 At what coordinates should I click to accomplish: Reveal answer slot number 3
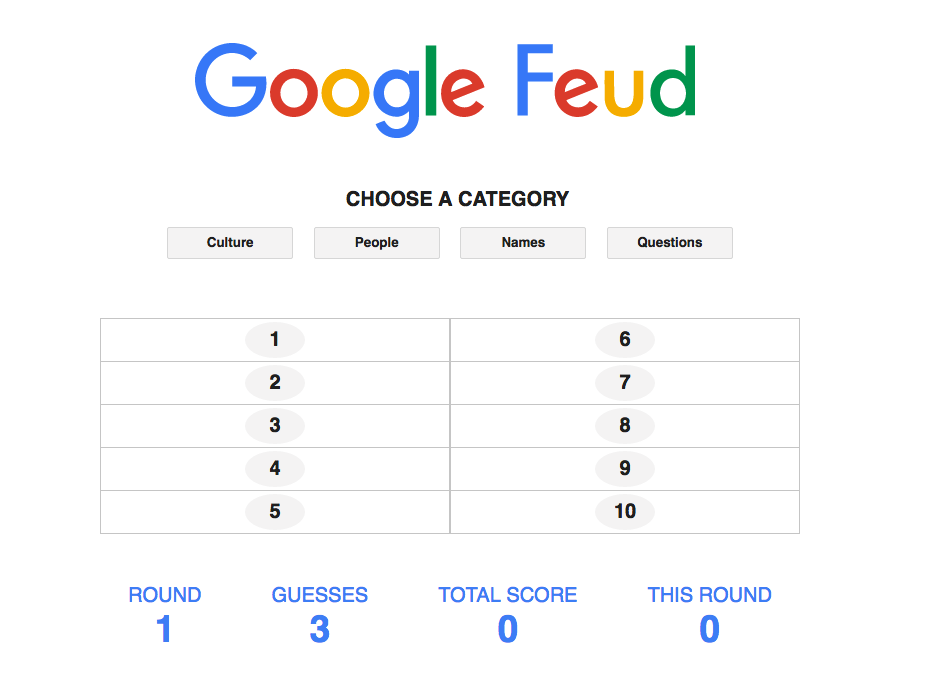(x=274, y=425)
